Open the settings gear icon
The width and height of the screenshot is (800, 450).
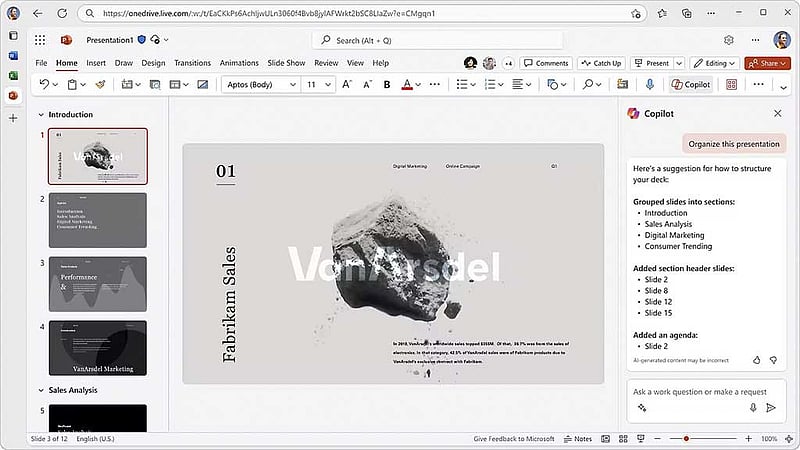click(729, 40)
